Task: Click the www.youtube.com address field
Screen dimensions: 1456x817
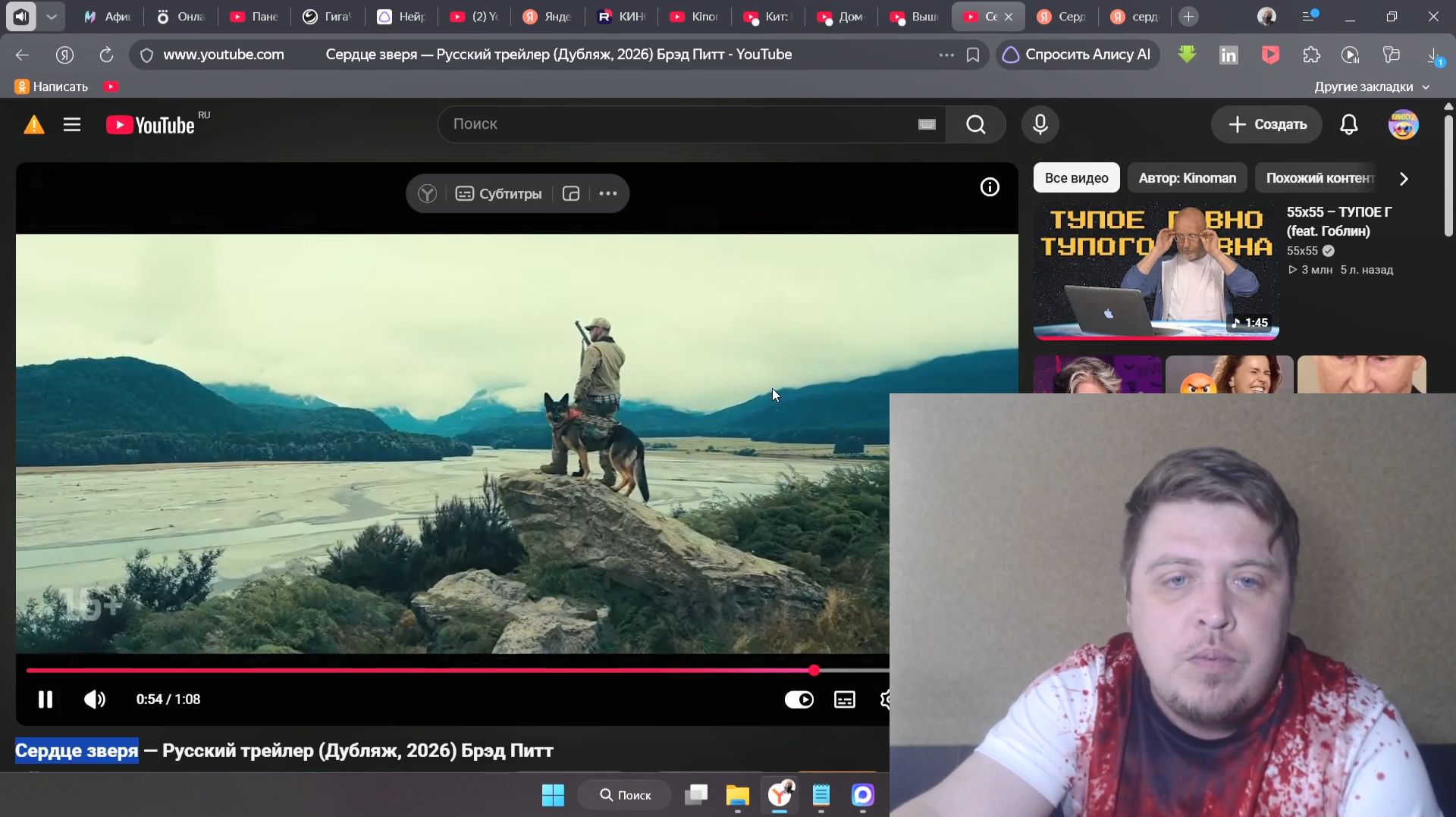Action: coord(224,55)
